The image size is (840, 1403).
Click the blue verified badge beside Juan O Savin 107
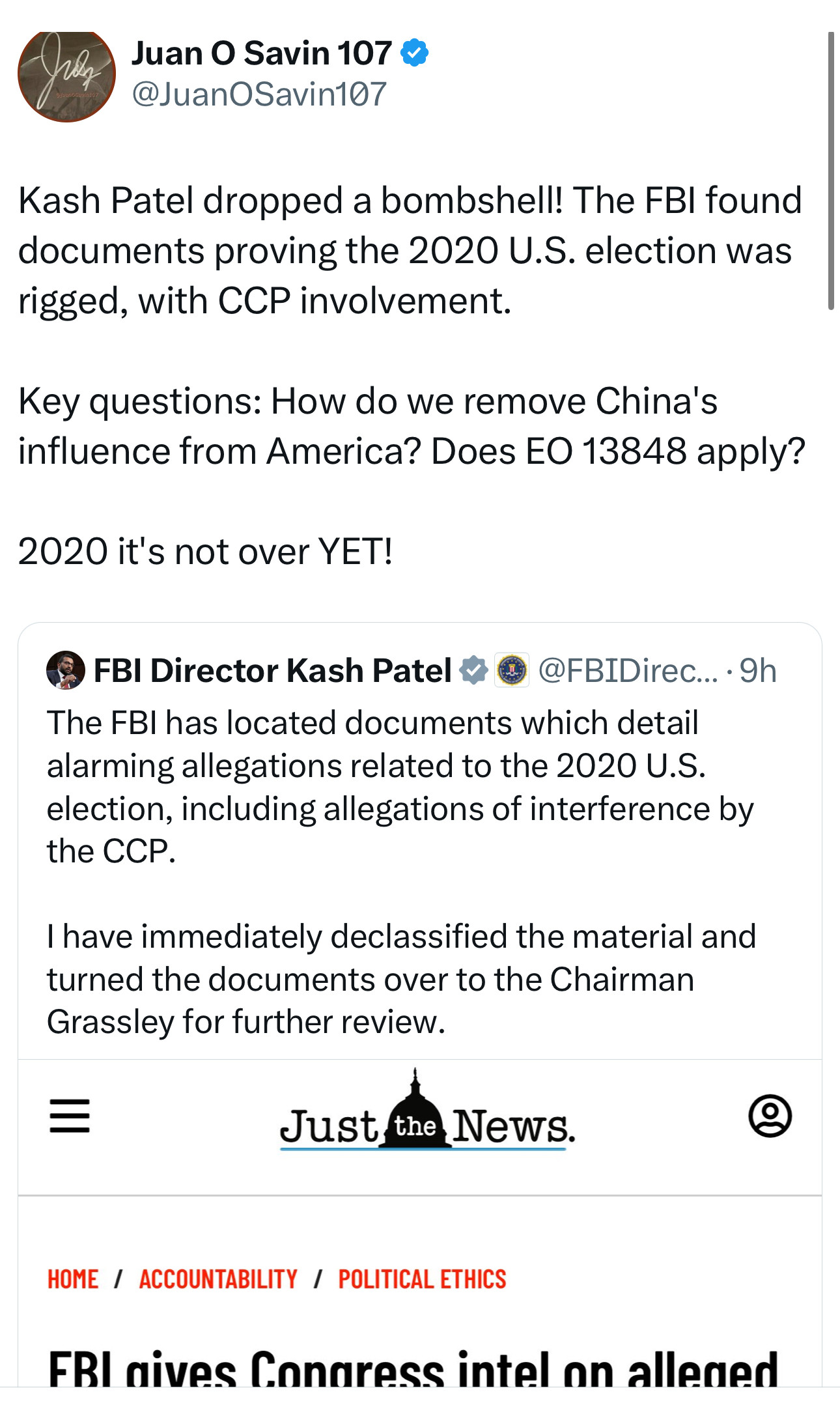pyautogui.click(x=414, y=53)
